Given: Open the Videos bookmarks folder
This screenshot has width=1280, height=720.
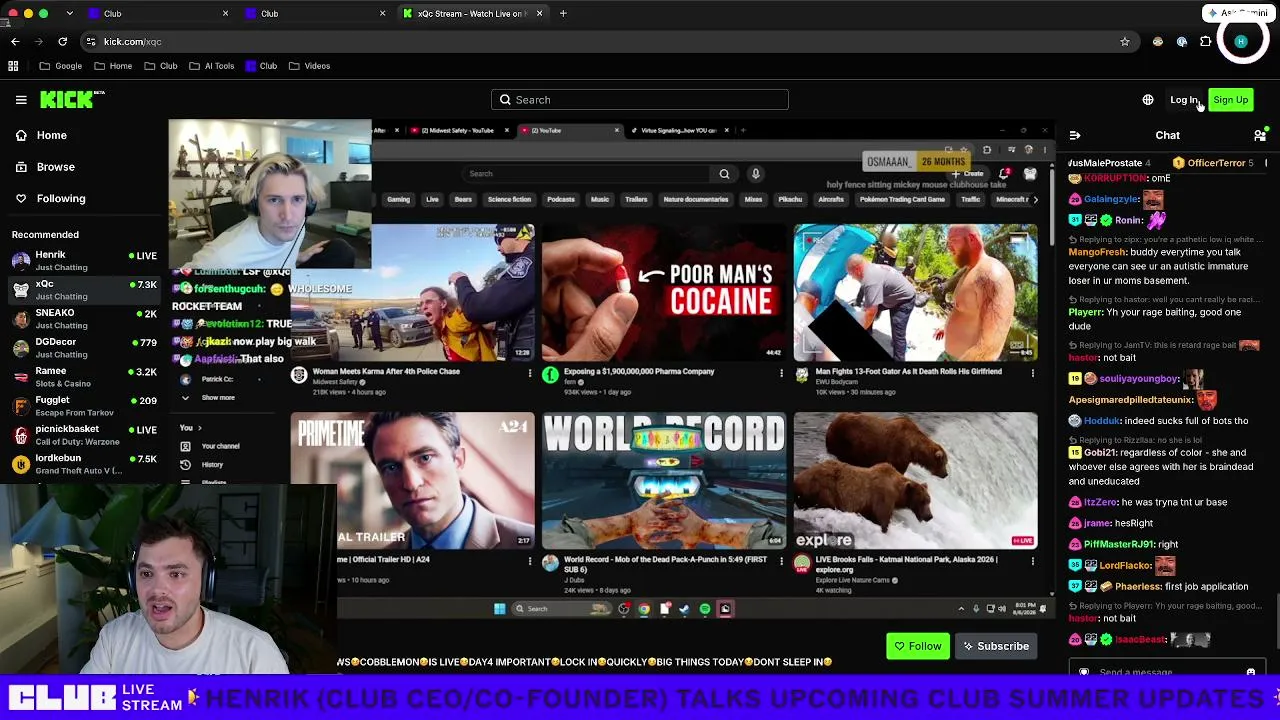Looking at the screenshot, I should pyautogui.click(x=309, y=66).
